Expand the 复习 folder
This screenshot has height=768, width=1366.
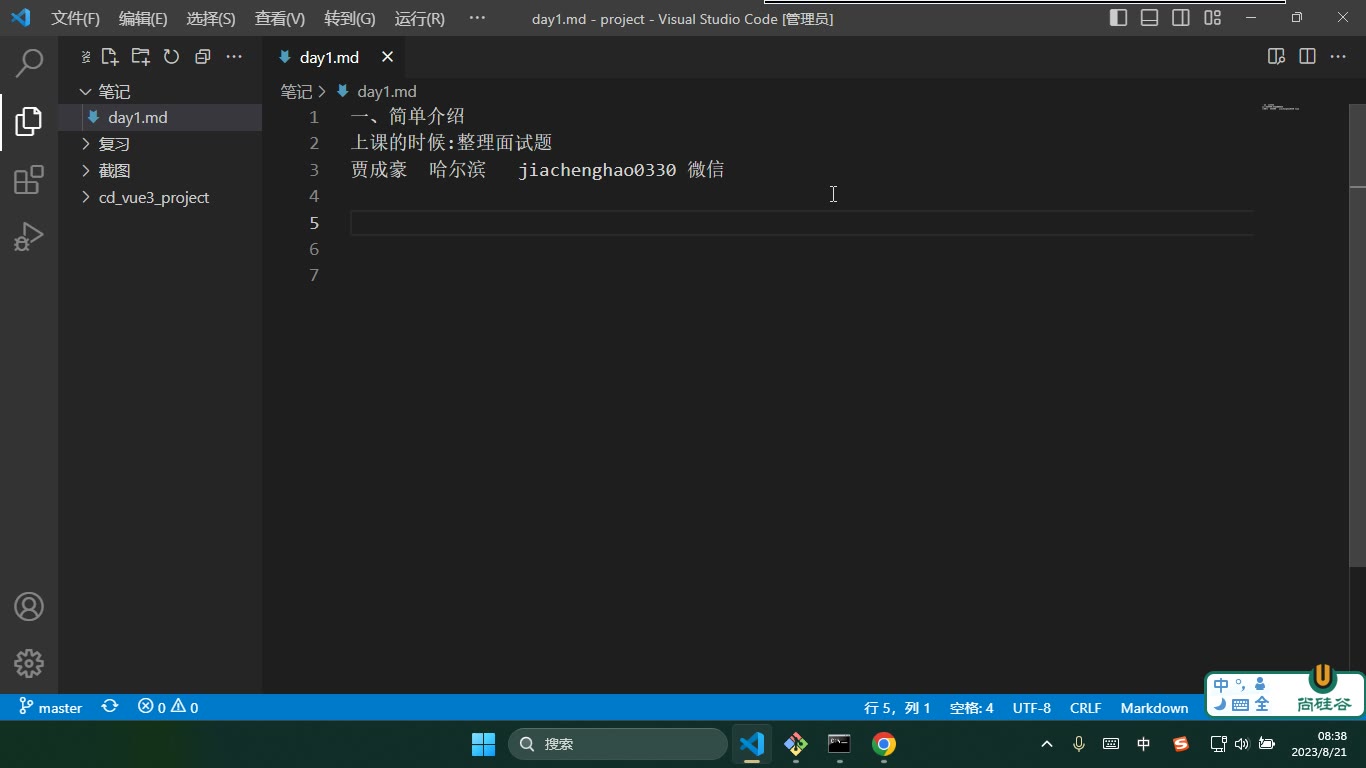coord(161,144)
